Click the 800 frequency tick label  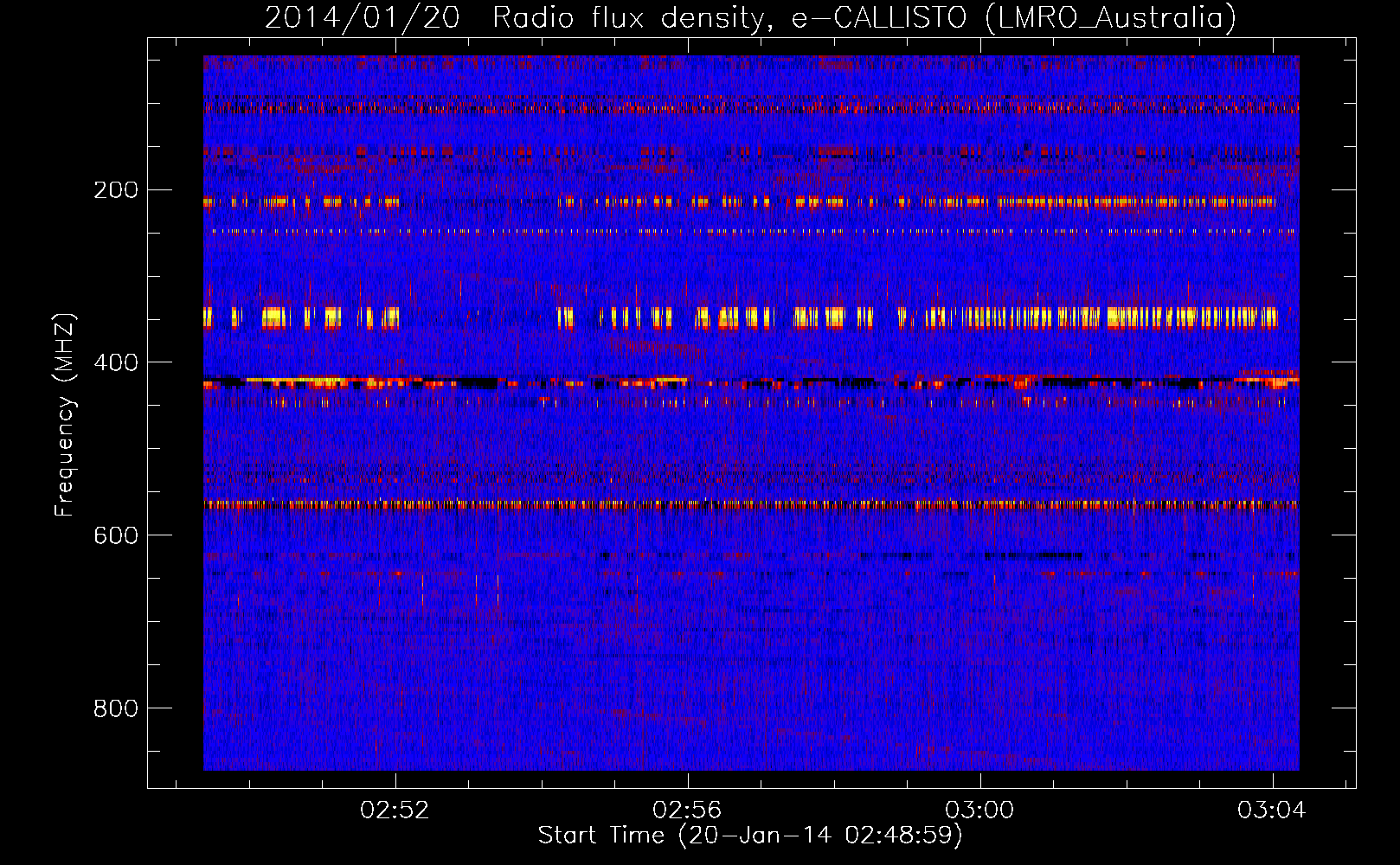click(x=116, y=708)
